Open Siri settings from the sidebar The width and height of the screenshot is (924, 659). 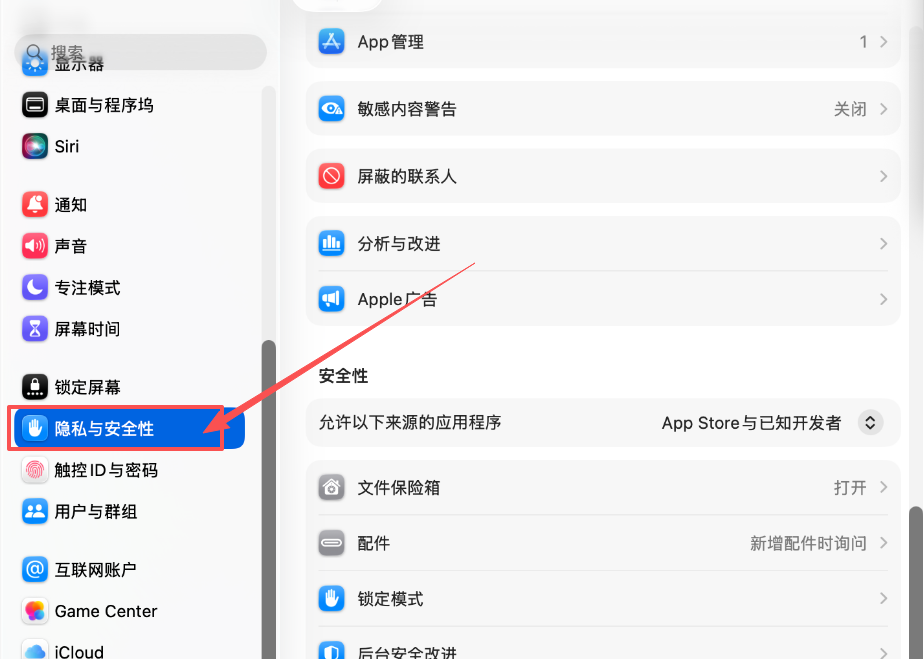(35, 146)
